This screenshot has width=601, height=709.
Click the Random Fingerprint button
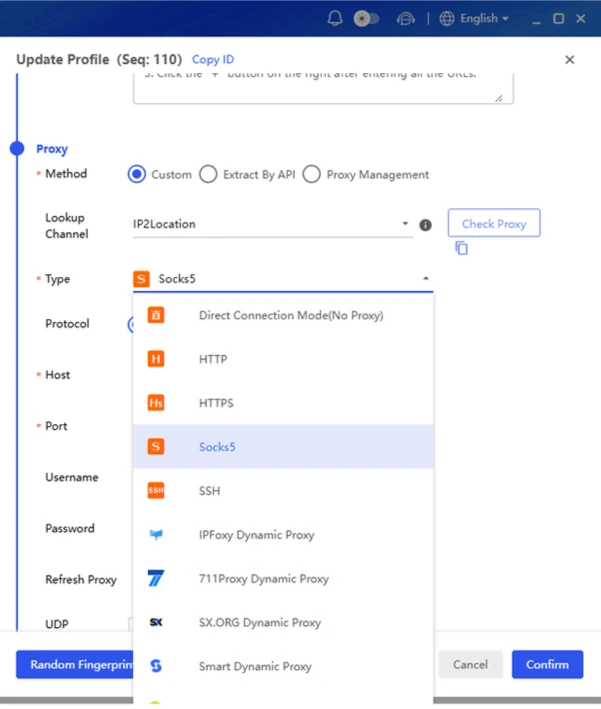(x=75, y=665)
